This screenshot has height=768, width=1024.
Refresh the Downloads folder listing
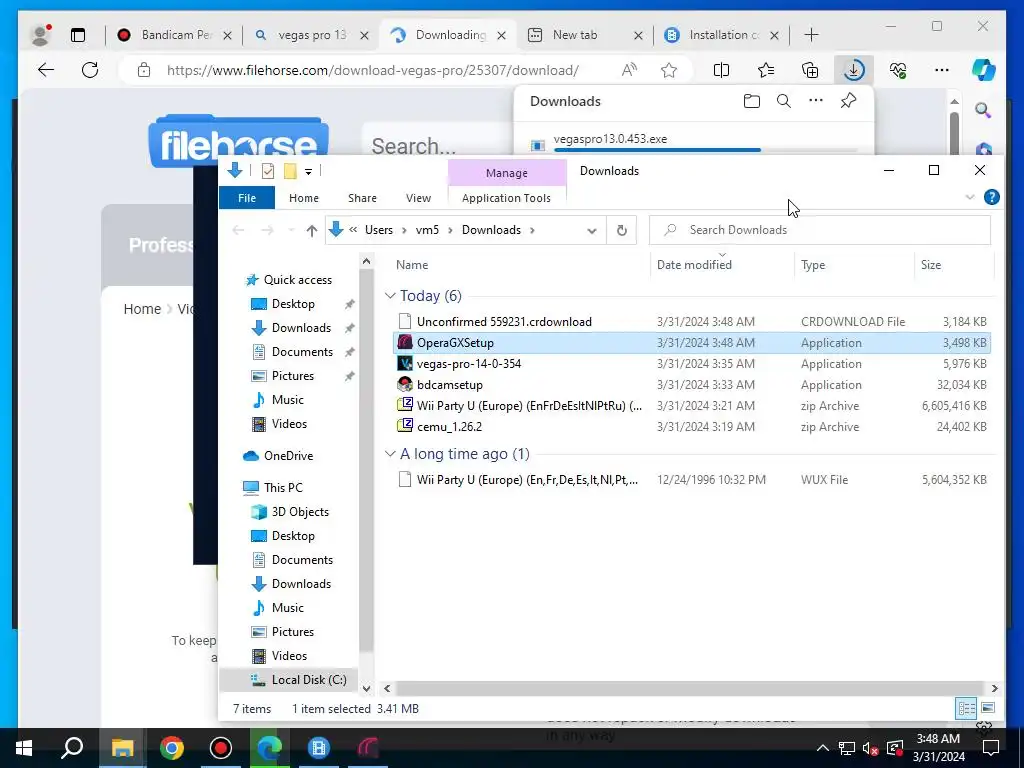pos(622,230)
